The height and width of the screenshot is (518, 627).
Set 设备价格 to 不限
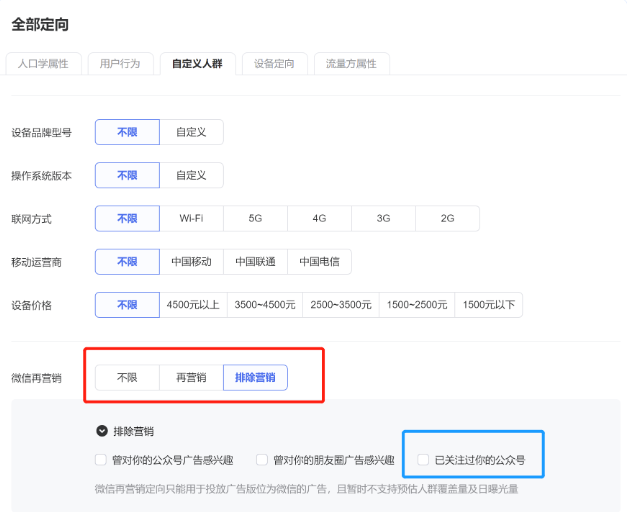click(127, 305)
